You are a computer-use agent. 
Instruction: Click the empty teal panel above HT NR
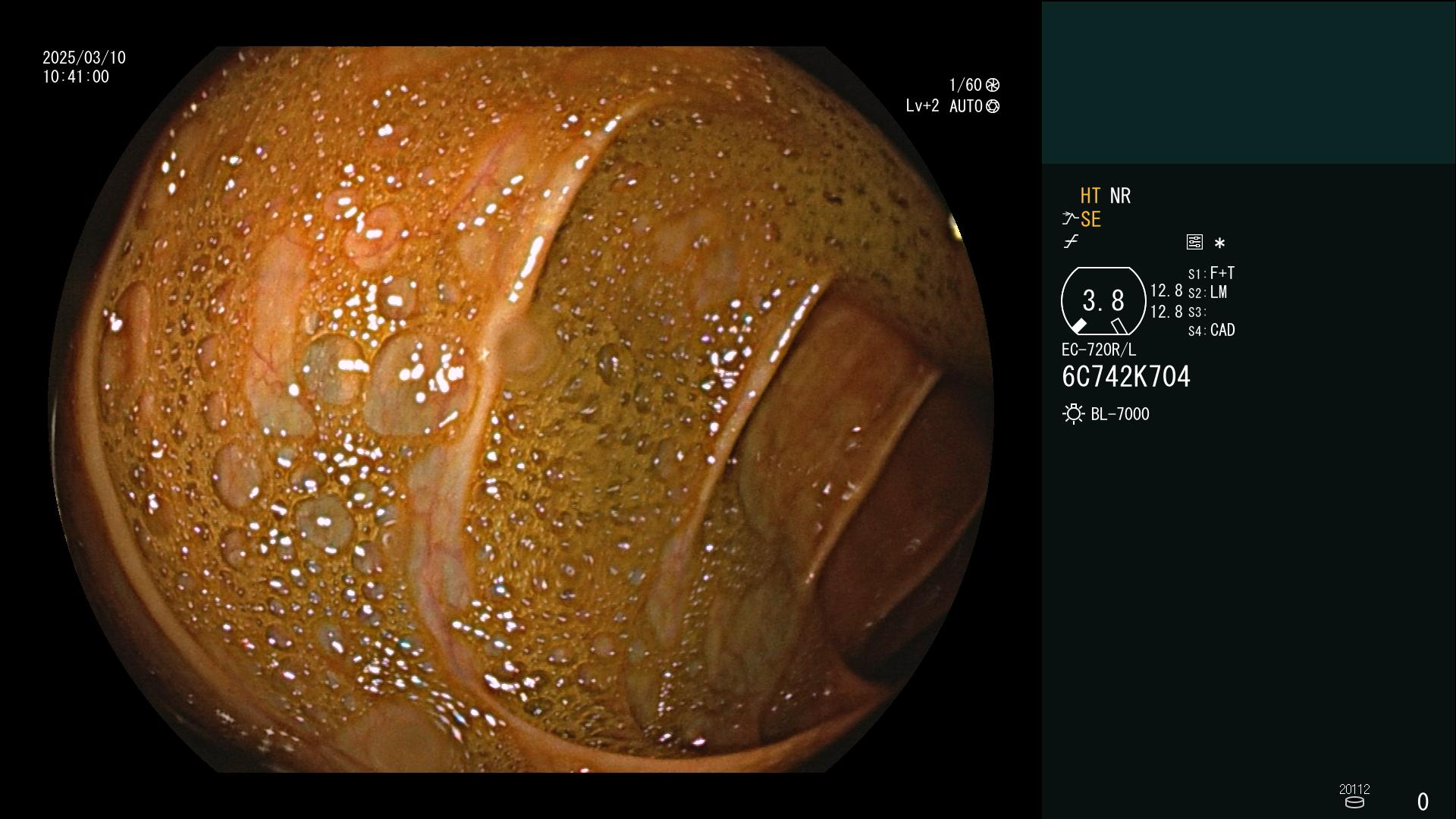coord(1248,82)
